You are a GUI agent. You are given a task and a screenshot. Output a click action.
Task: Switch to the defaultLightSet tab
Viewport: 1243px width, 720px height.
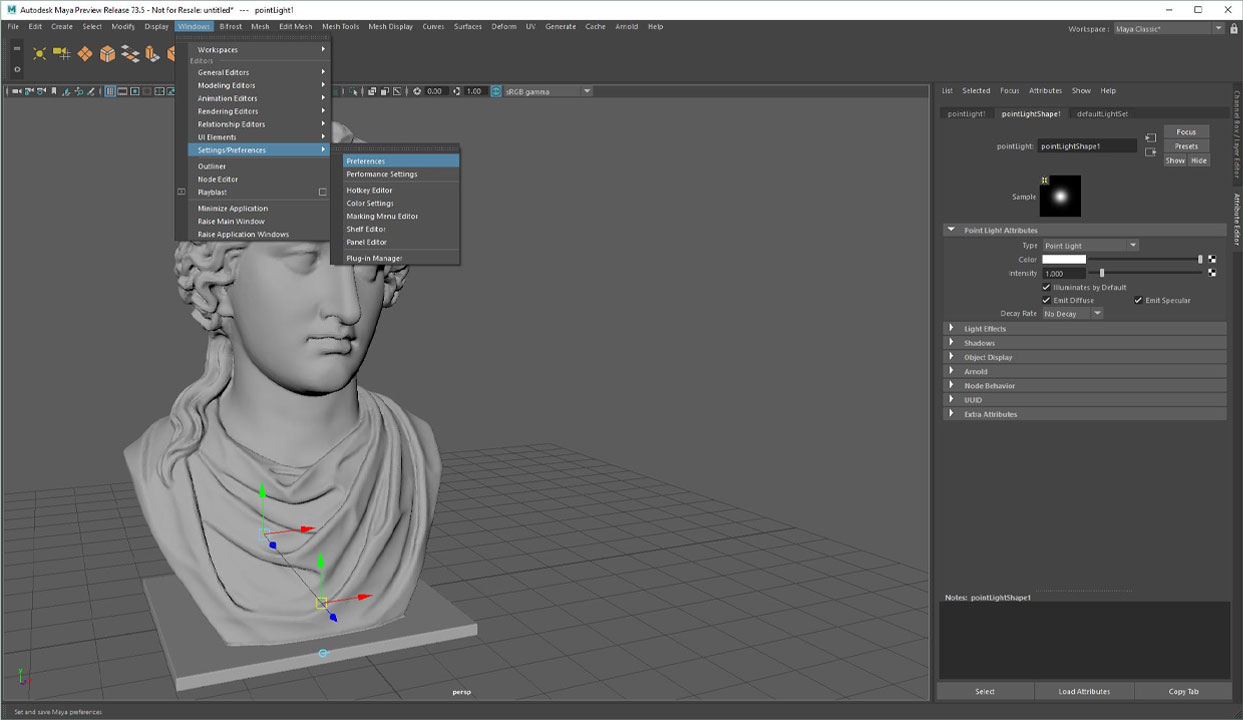(x=1102, y=112)
